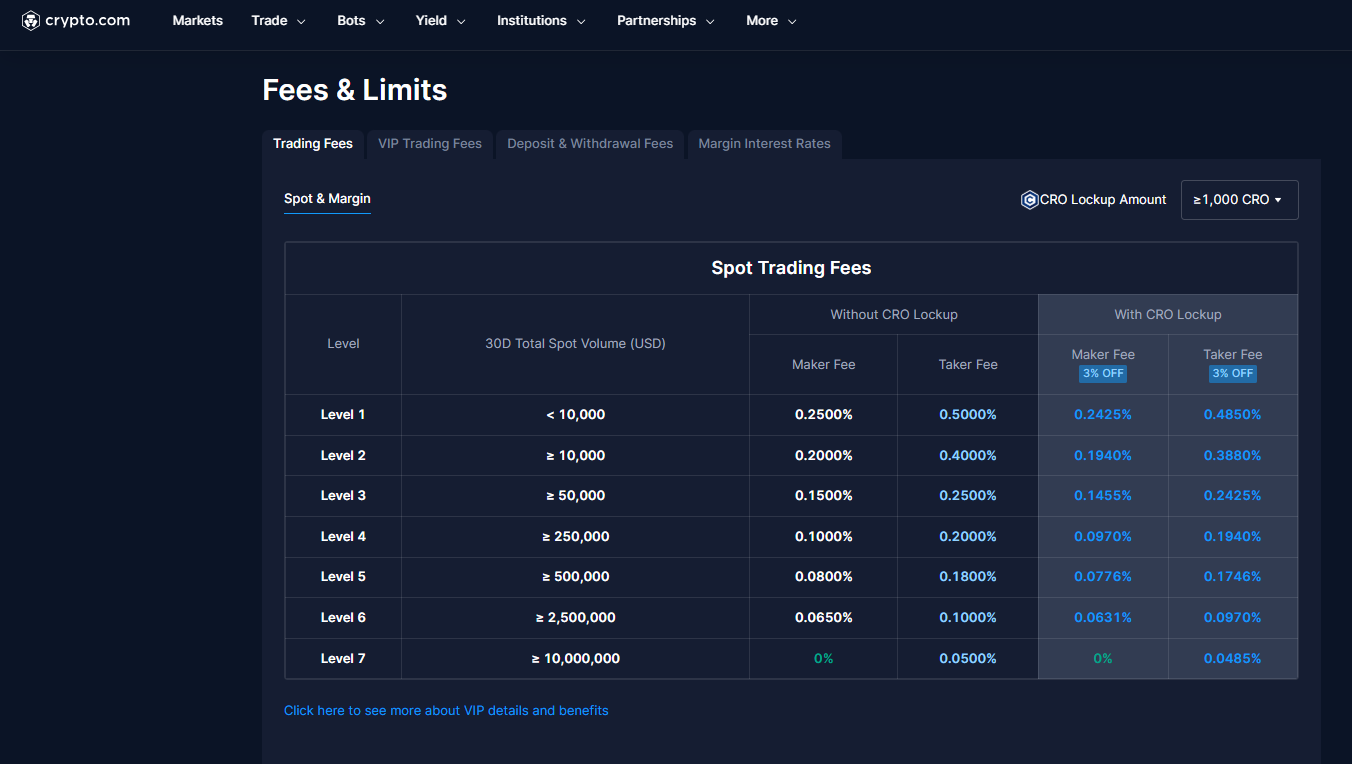Click the Level 1 row label
This screenshot has width=1352, height=764.
(x=343, y=414)
